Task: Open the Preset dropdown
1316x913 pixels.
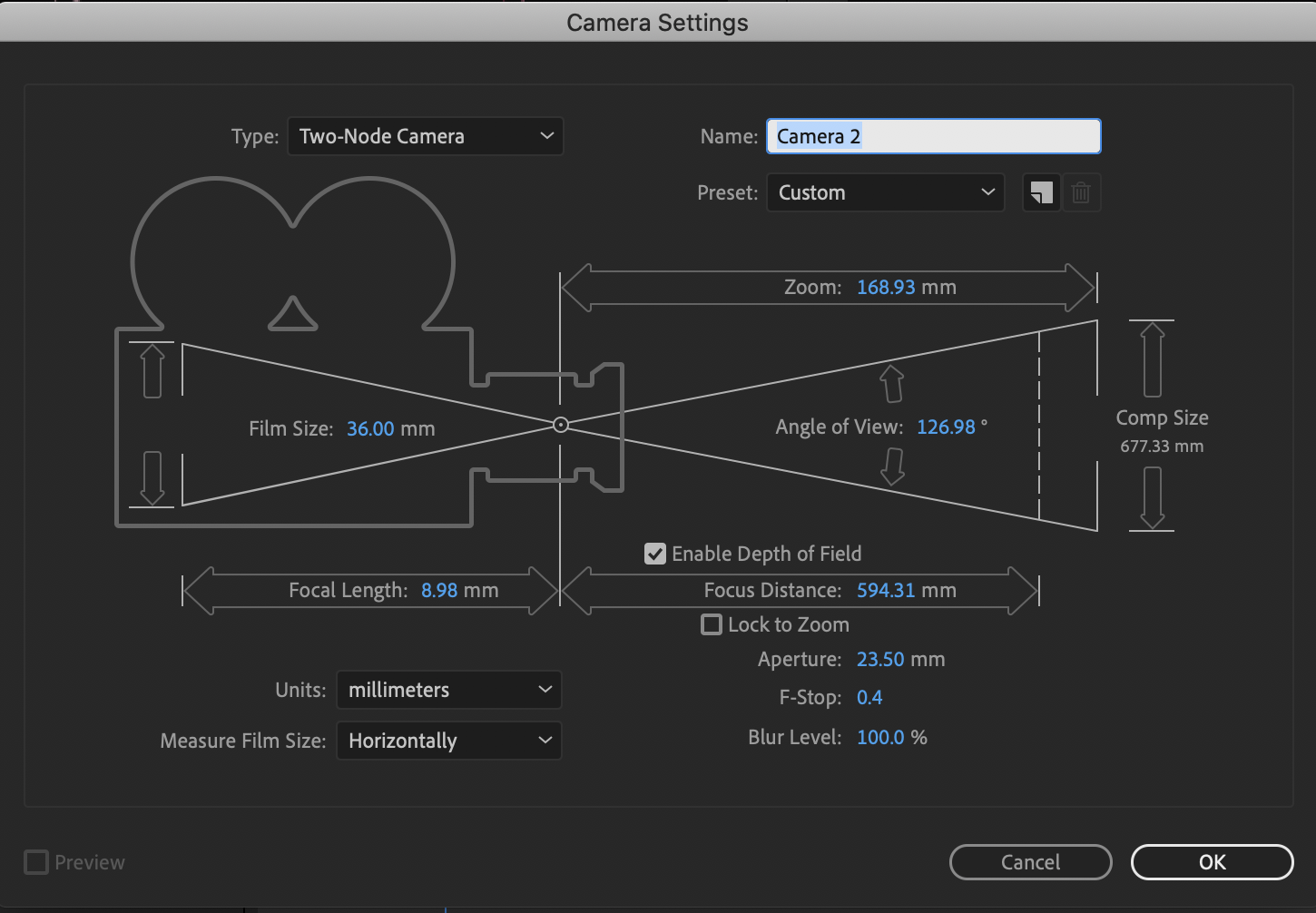Action: click(885, 192)
